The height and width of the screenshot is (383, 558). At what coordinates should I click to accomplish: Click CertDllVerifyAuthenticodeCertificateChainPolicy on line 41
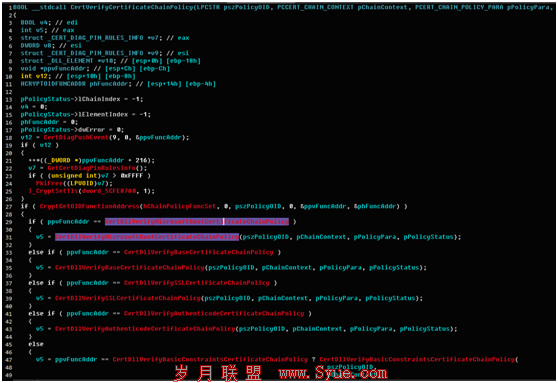214,314
